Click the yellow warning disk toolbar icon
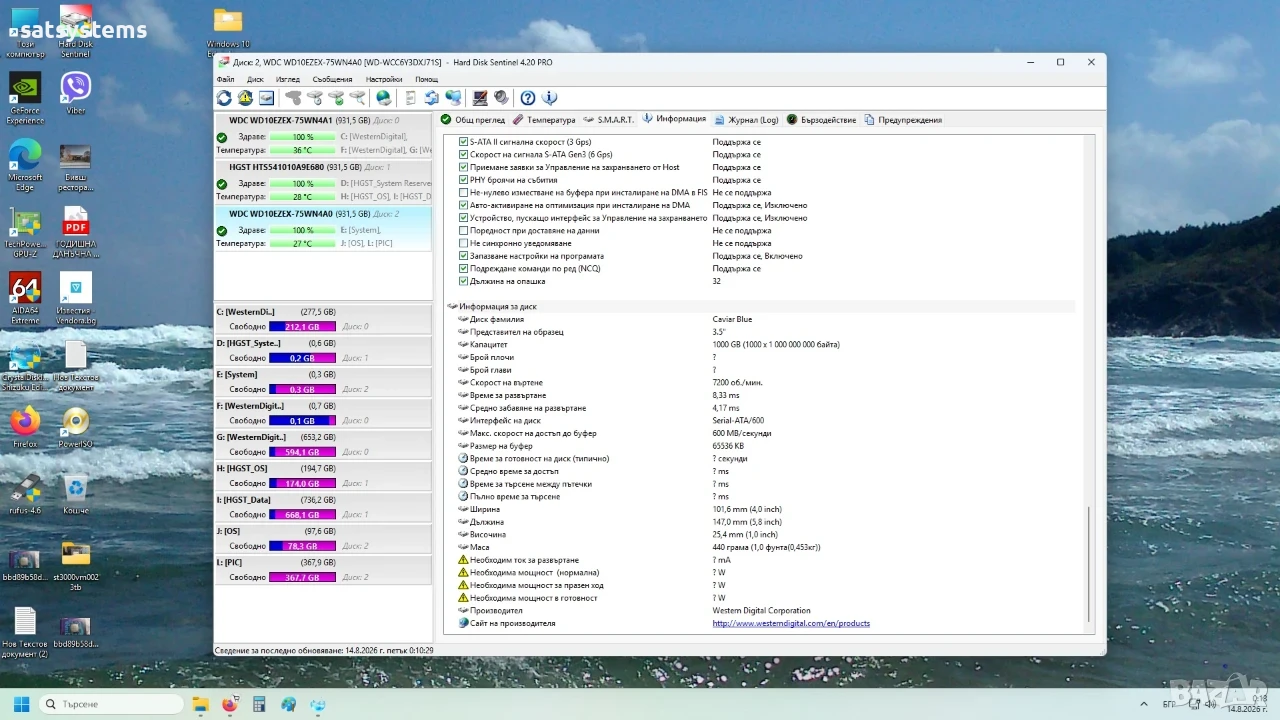1280x720 pixels. 245,98
